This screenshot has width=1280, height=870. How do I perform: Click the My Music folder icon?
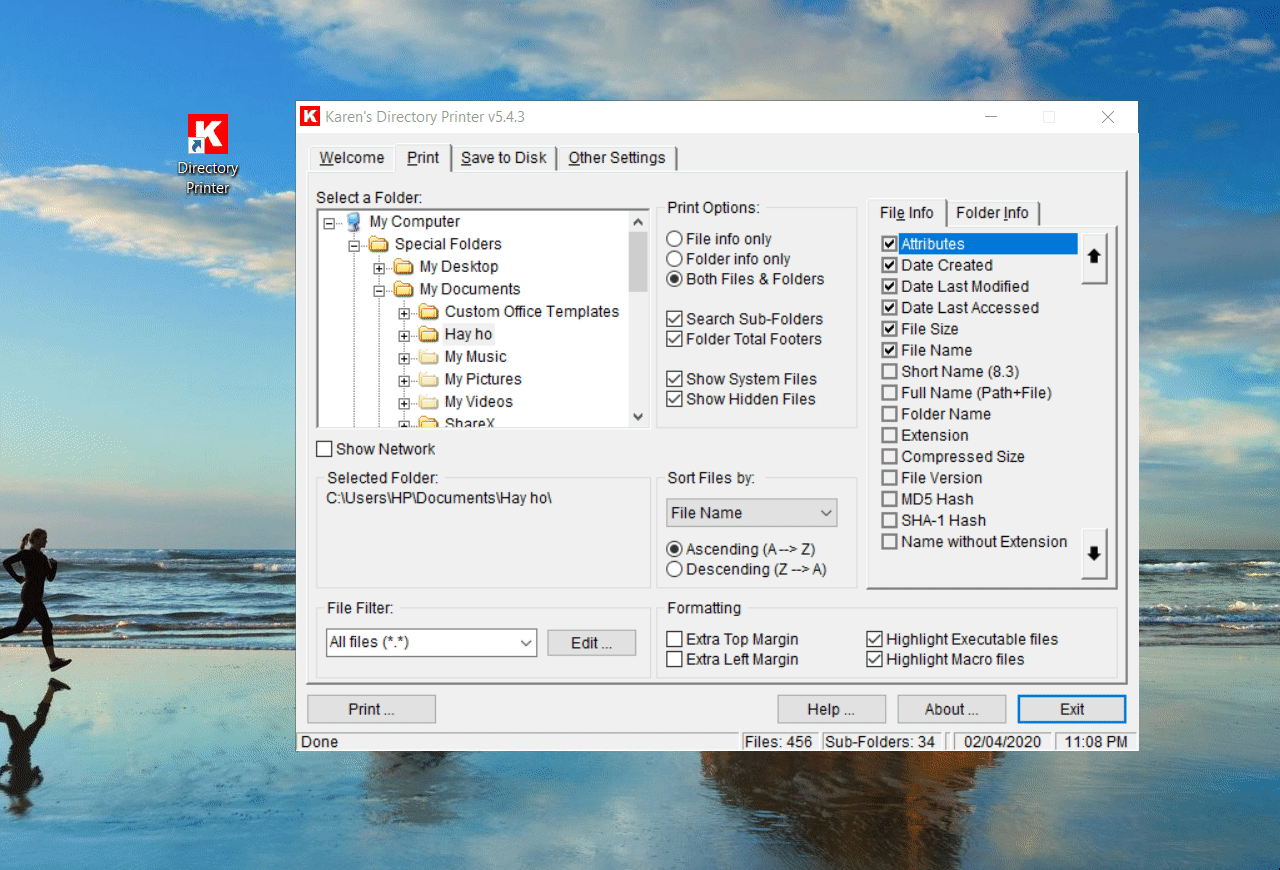428,357
